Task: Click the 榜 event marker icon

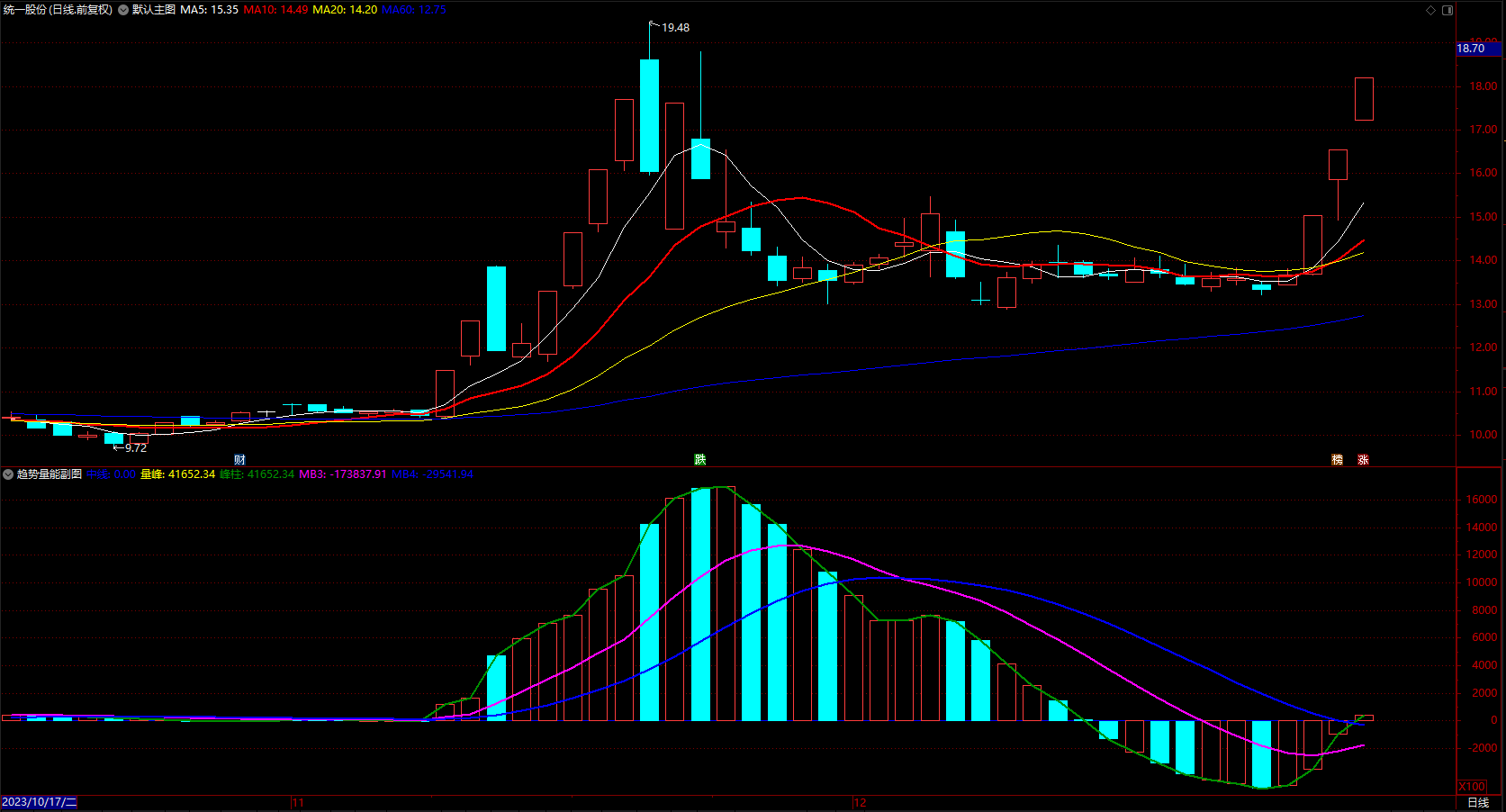Action: point(1338,459)
